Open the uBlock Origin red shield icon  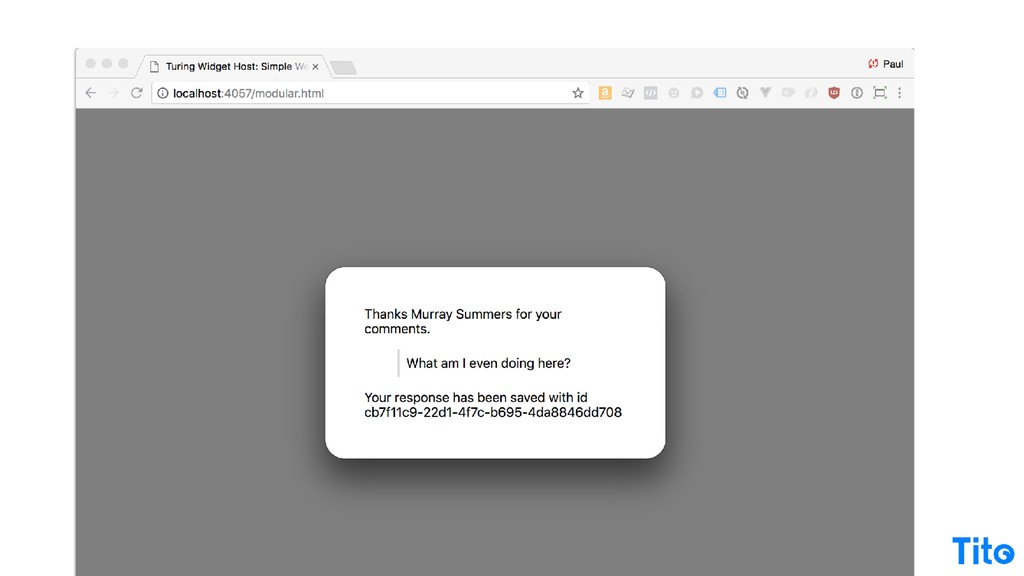[x=834, y=93]
